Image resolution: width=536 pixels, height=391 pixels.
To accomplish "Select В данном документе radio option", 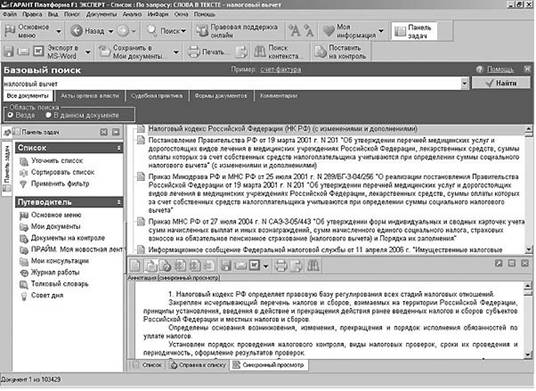I will (x=48, y=115).
